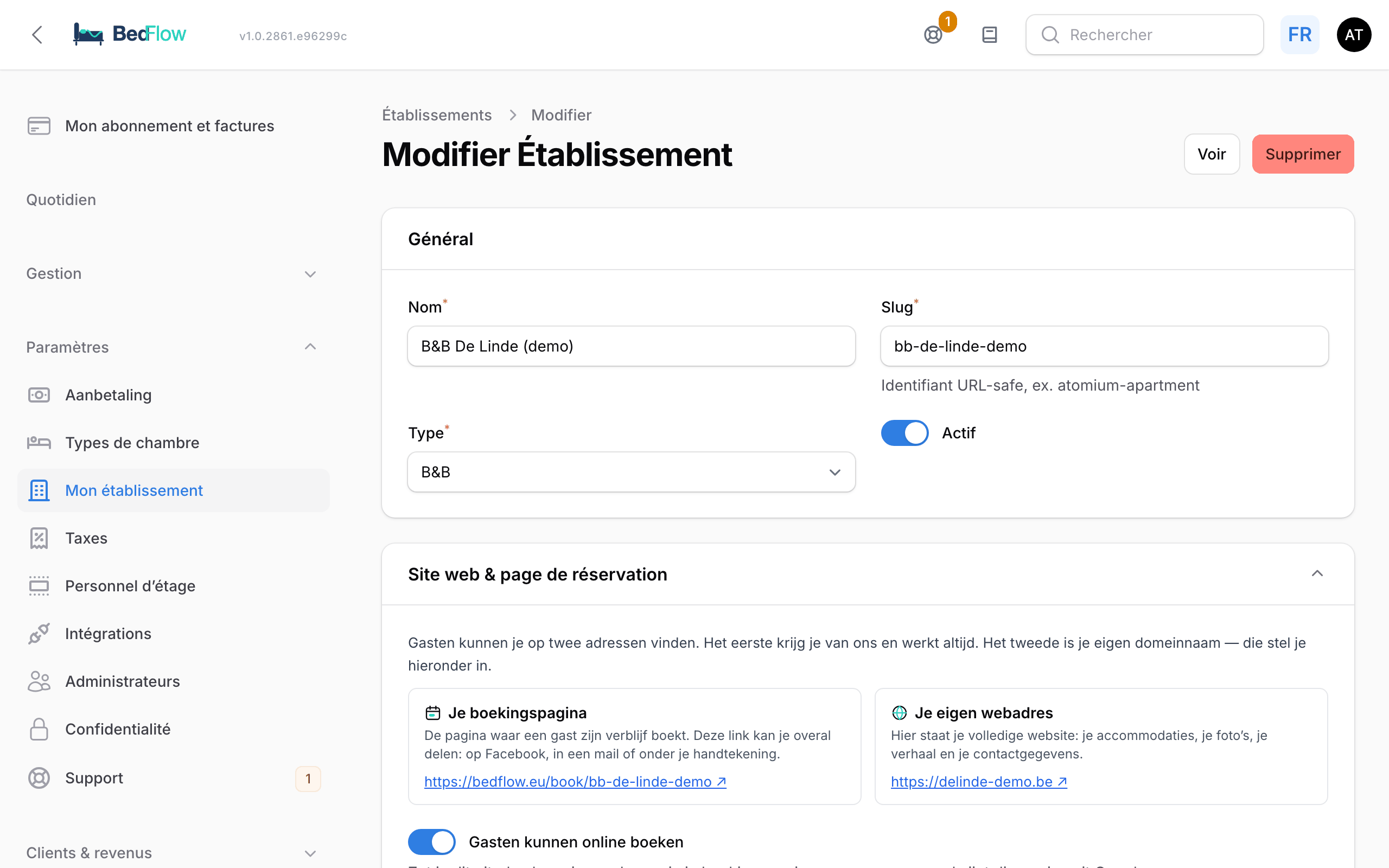Open the Taxes settings page
This screenshot has height=868, width=1389.
click(x=173, y=538)
